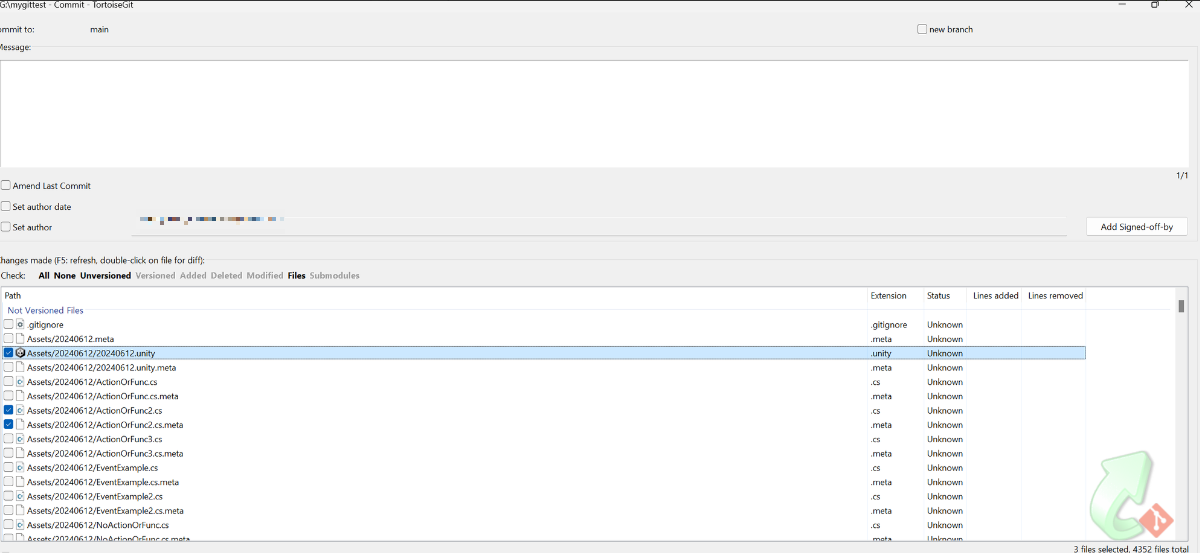Click the Not Versioned Files group header
The image size is (1200, 553).
46,311
